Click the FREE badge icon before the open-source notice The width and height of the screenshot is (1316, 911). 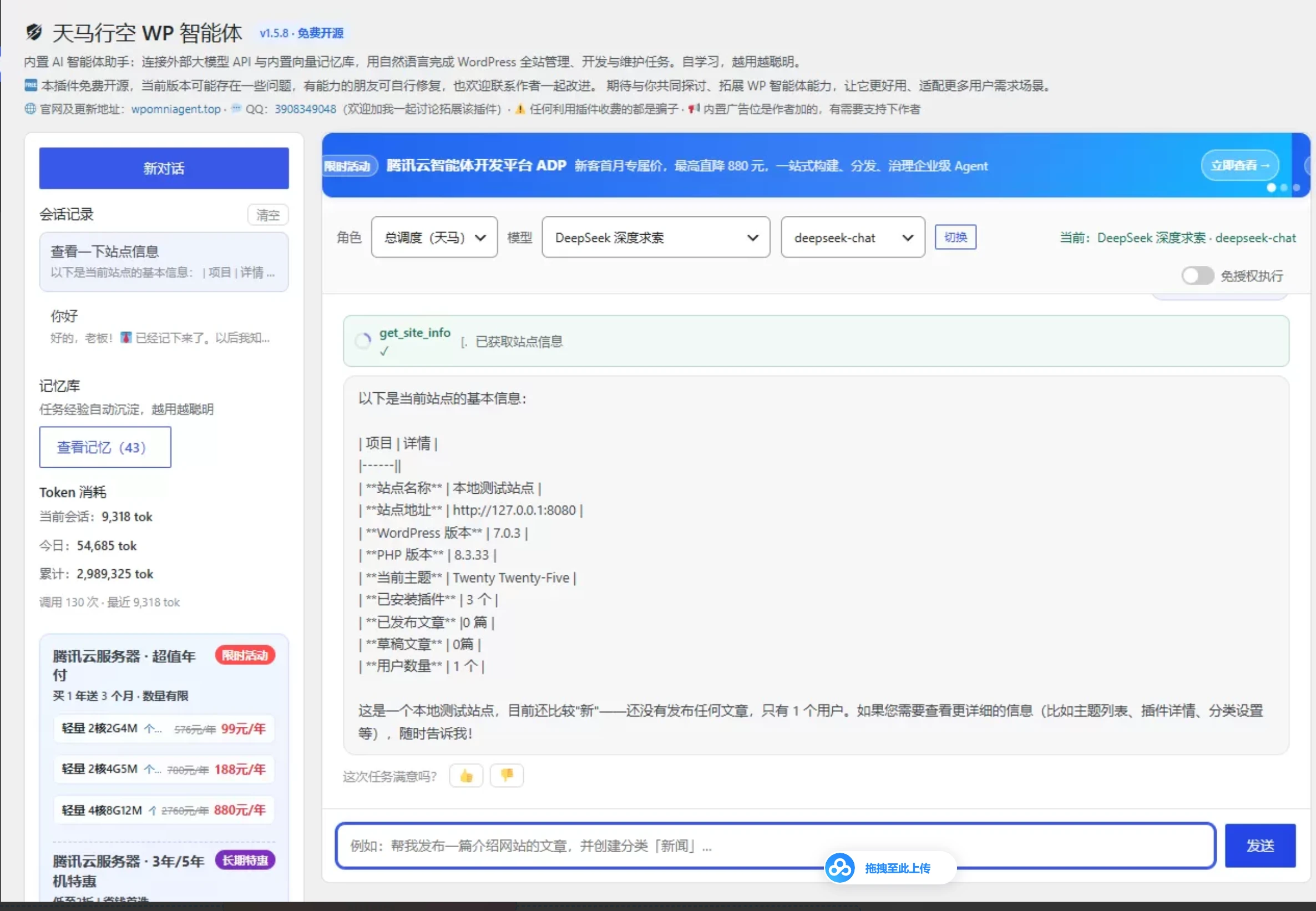tap(31, 85)
